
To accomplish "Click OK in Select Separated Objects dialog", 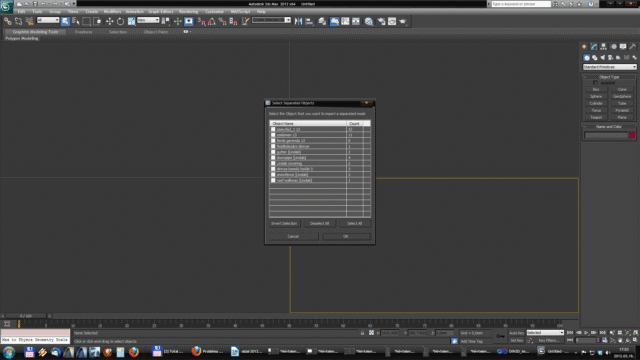I will point(346,236).
